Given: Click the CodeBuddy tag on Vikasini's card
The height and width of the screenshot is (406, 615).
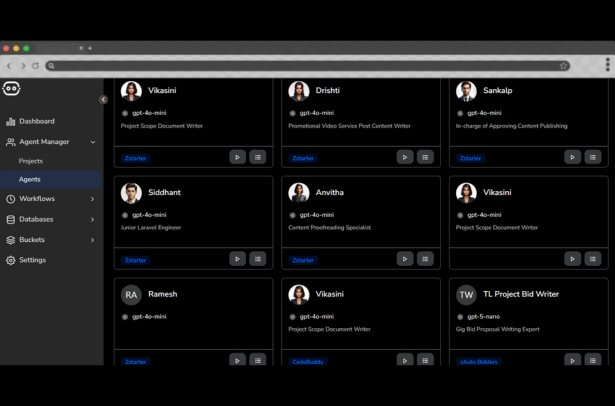Looking at the screenshot, I should point(308,362).
